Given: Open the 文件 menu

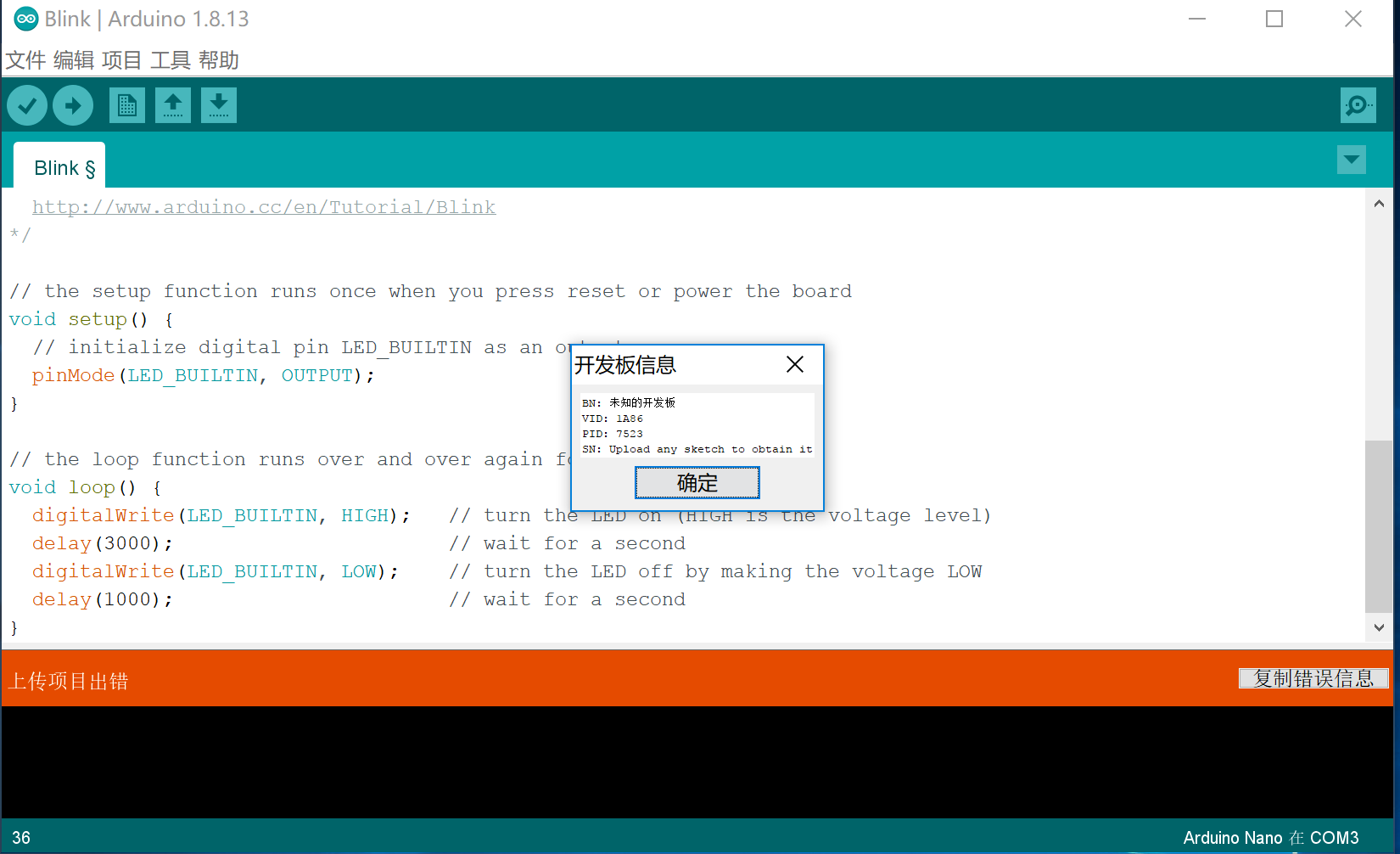Looking at the screenshot, I should coord(25,60).
